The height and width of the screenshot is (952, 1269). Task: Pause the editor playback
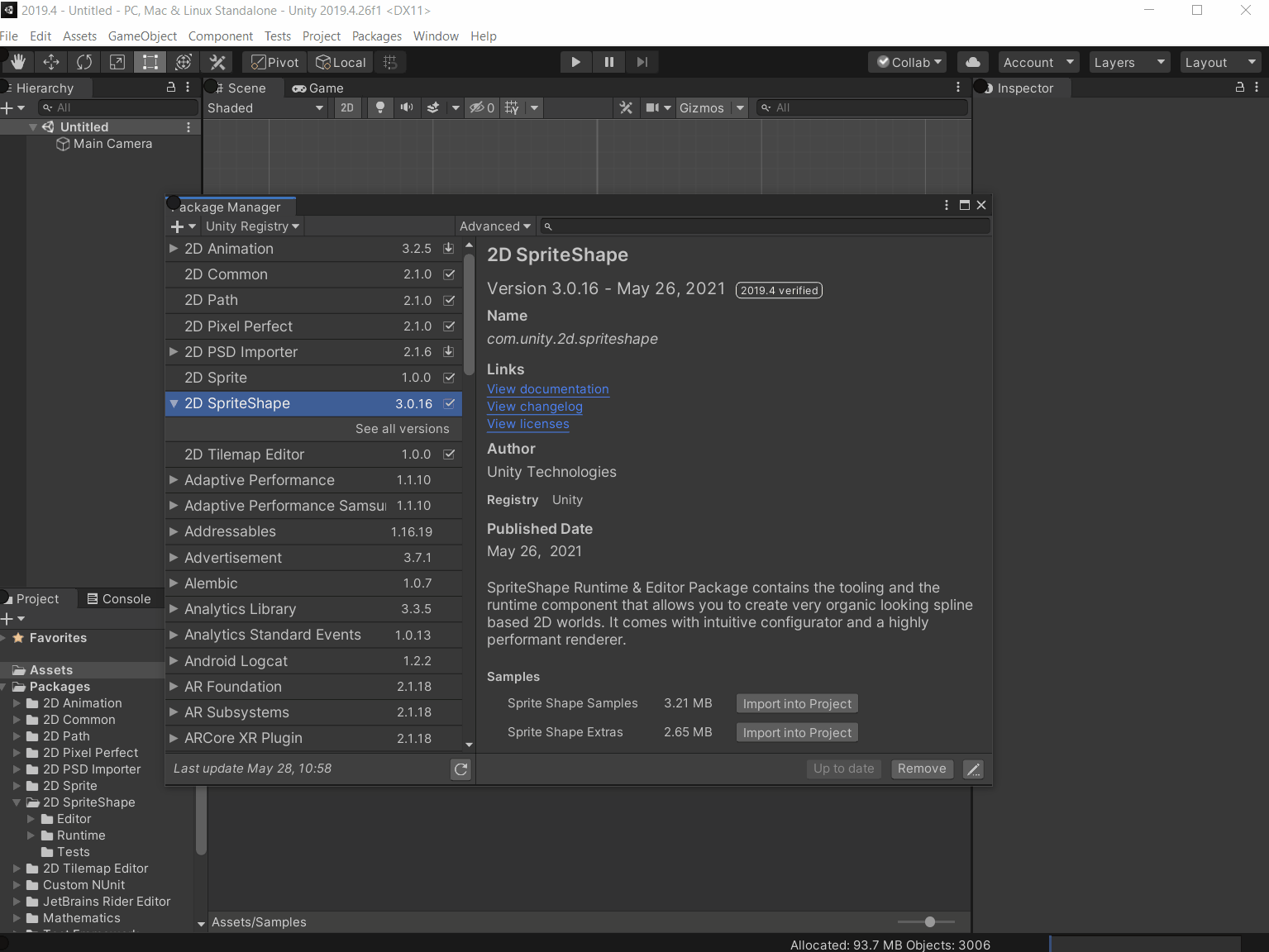(x=609, y=62)
